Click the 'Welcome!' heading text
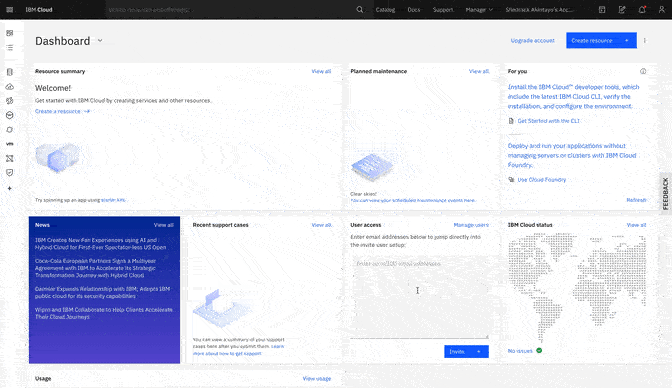This screenshot has width=672, height=388. coord(53,88)
